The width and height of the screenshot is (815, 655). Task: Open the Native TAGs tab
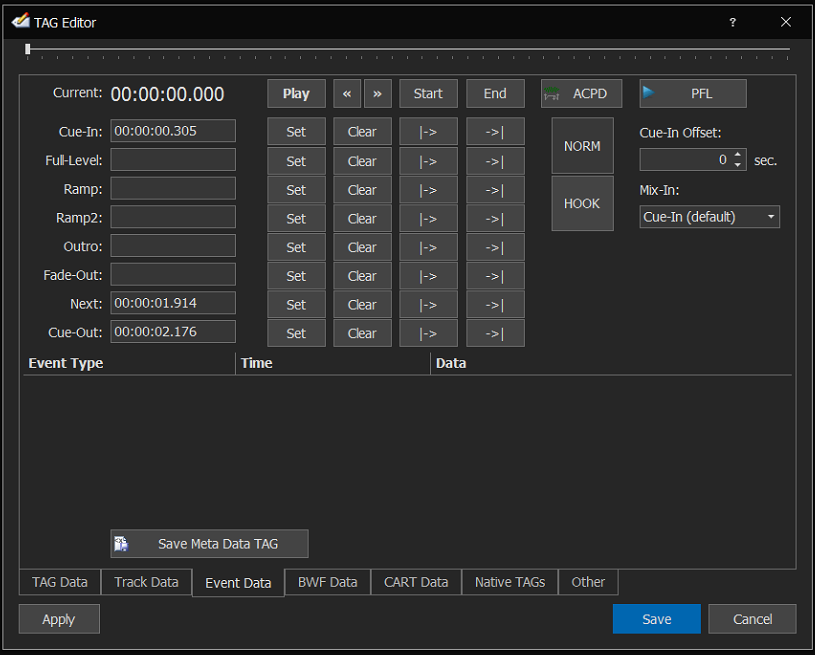point(510,582)
